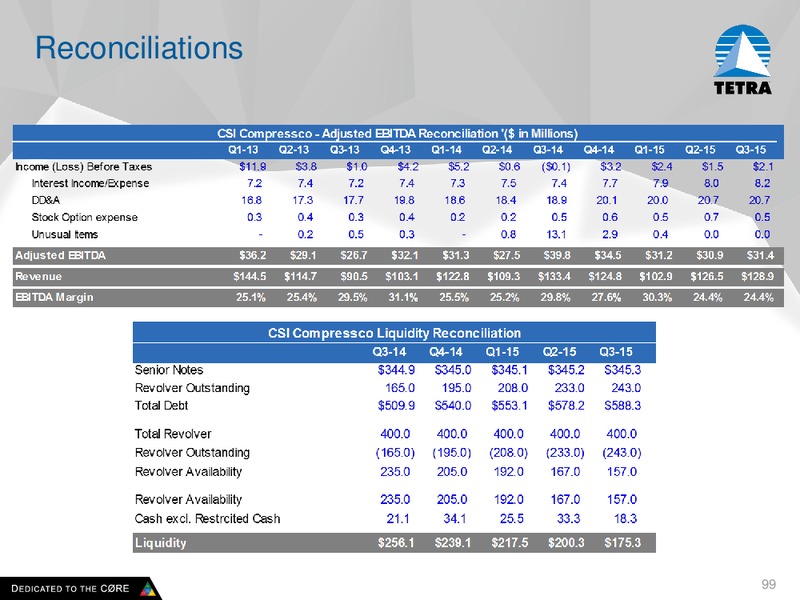Click the Total Revolver row label

click(173, 434)
